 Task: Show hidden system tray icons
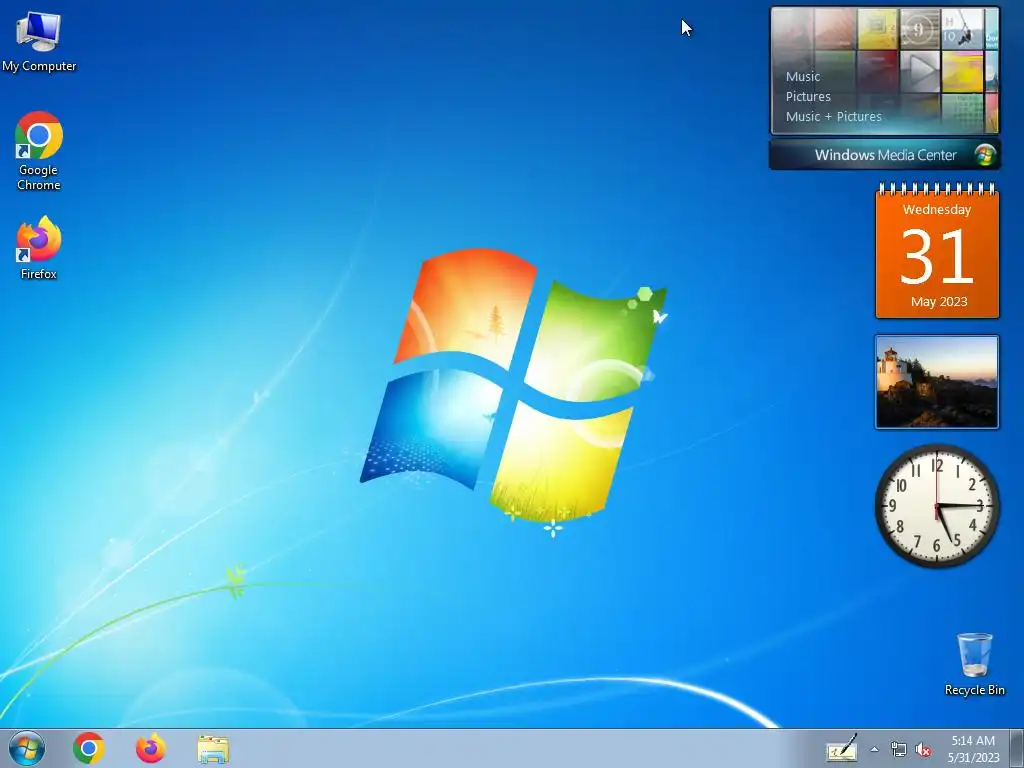tap(874, 749)
